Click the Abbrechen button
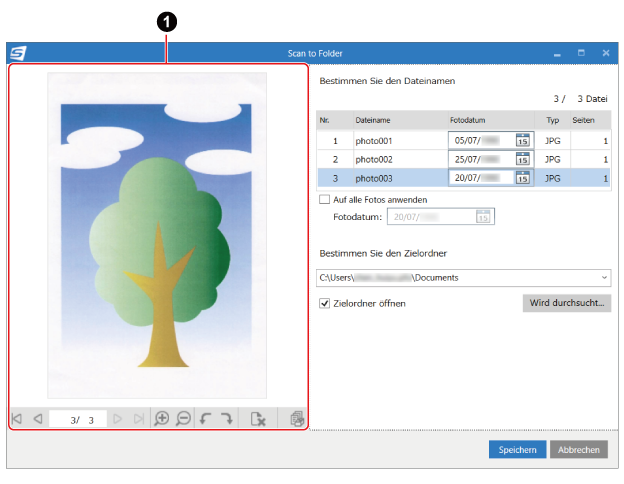This screenshot has height=484, width=624. 579,449
